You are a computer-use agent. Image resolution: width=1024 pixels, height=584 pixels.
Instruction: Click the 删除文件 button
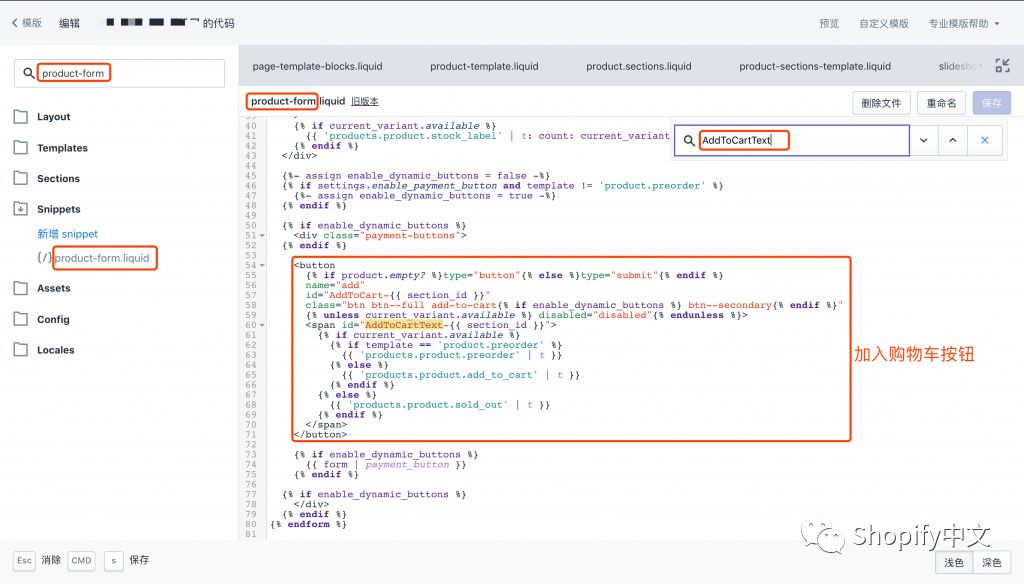coord(882,103)
